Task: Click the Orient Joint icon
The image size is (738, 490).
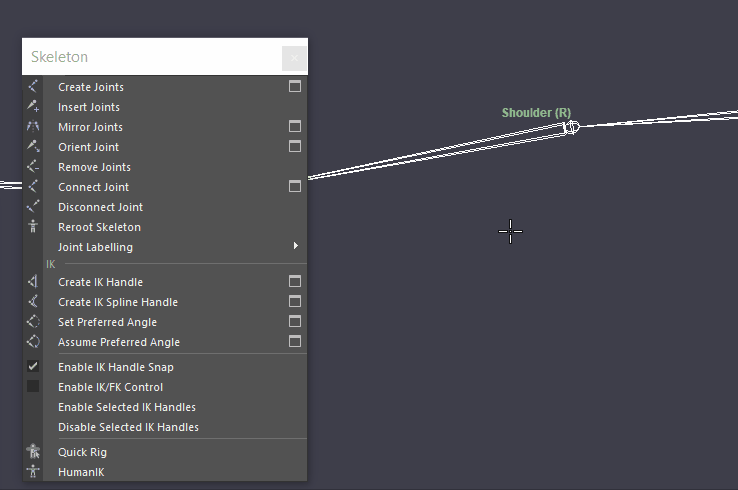Action: 32,146
